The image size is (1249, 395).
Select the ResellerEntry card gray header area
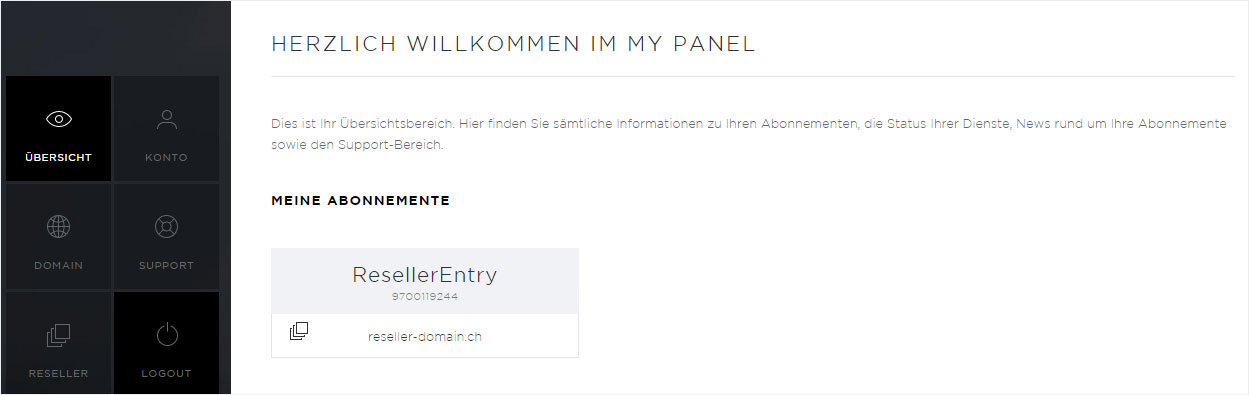[x=425, y=281]
